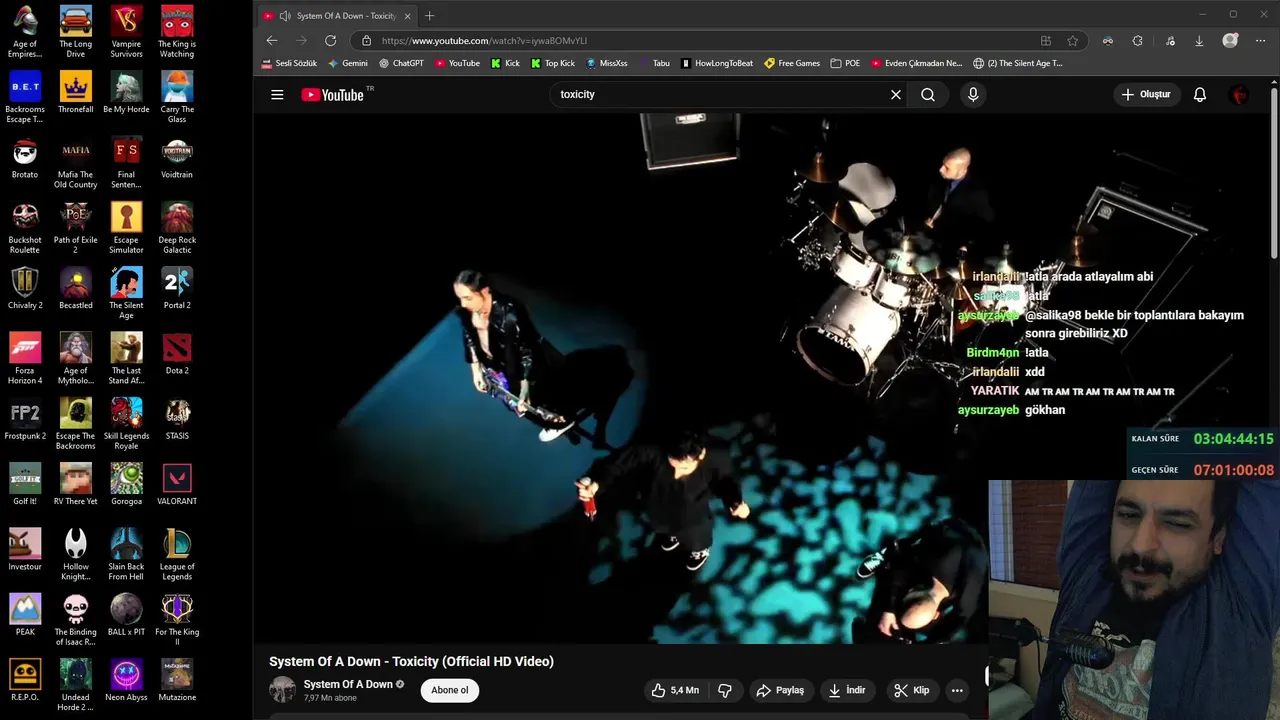
Task: Bookmark this page with the star icon
Action: 1073,41
